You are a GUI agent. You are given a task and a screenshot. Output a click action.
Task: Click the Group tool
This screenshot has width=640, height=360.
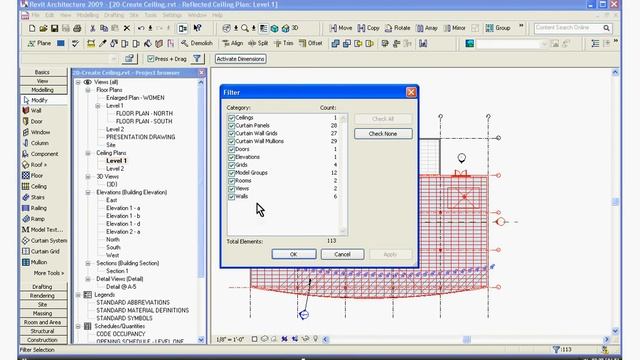pyautogui.click(x=498, y=28)
